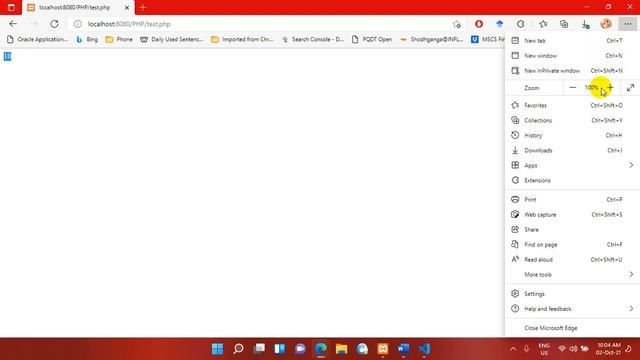Viewport: 640px width, 360px height.
Task: Go back using the browser back arrow
Action: coord(13,24)
